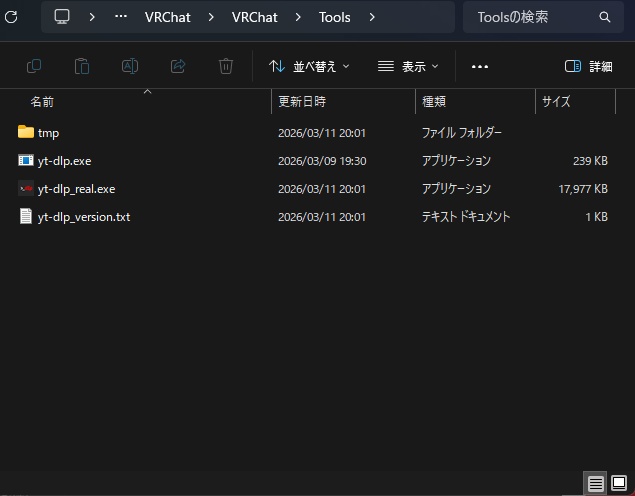The width and height of the screenshot is (635, 496).
Task: Select the yt-dlp.exe file name
Action: 64,161
